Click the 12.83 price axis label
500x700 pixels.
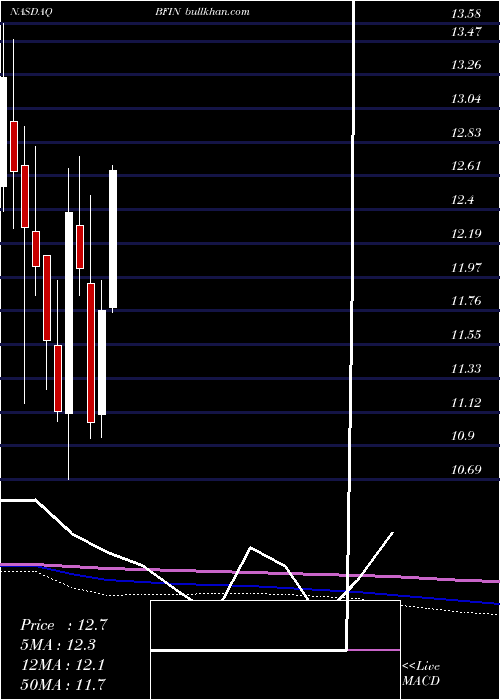pos(466,133)
